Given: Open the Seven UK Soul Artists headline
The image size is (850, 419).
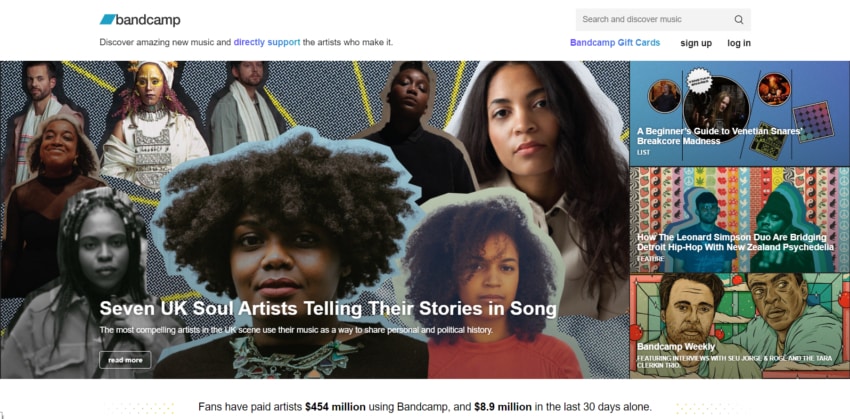Looking at the screenshot, I should [328, 309].
